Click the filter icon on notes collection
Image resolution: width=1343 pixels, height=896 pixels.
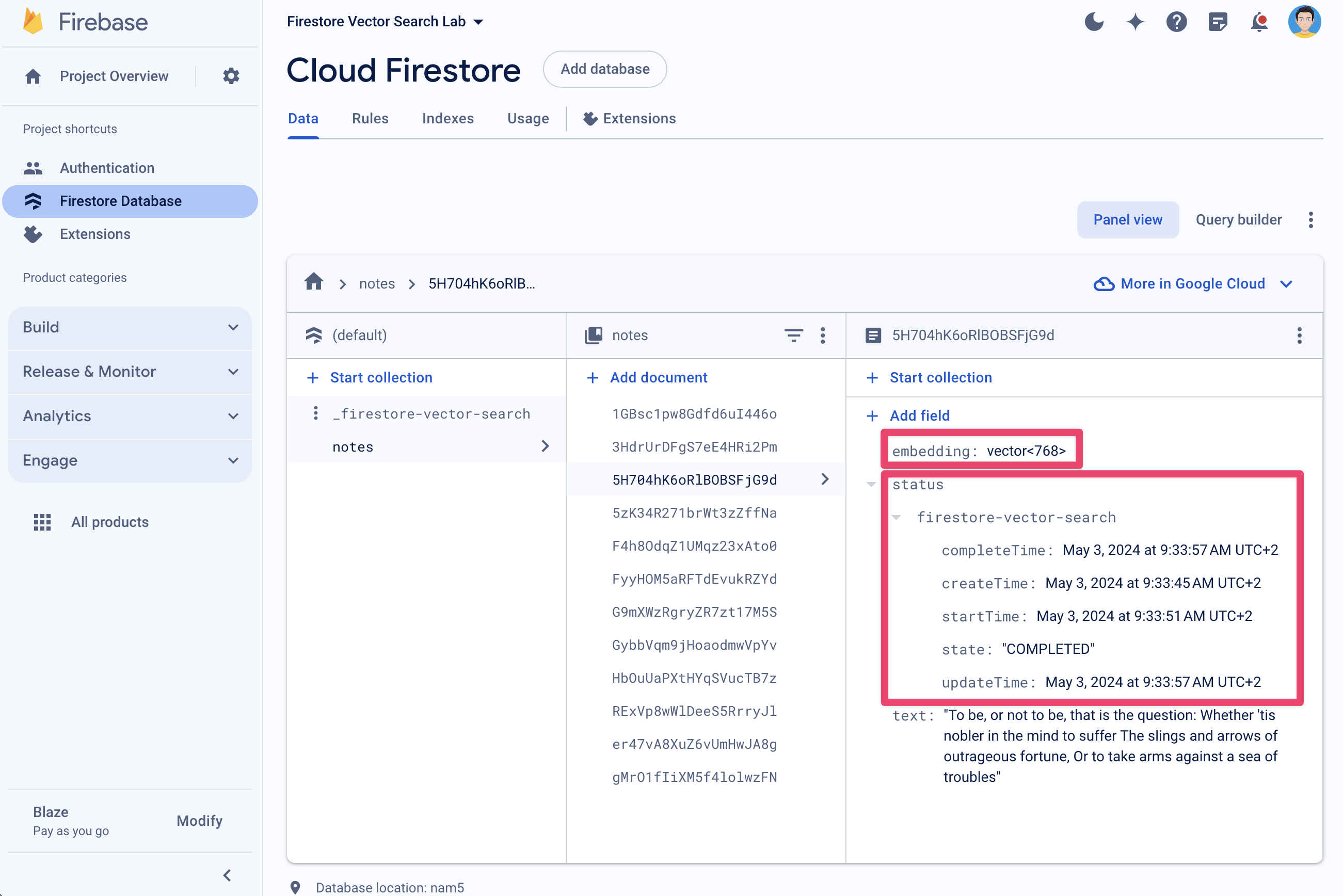(x=794, y=335)
